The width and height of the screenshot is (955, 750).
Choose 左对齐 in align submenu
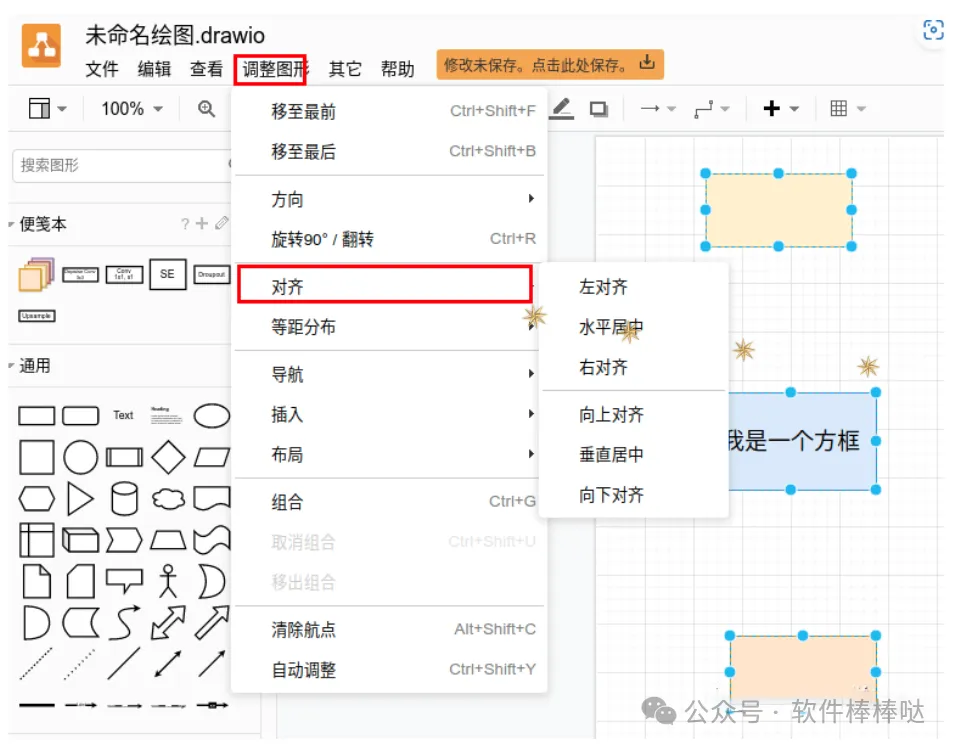633,287
